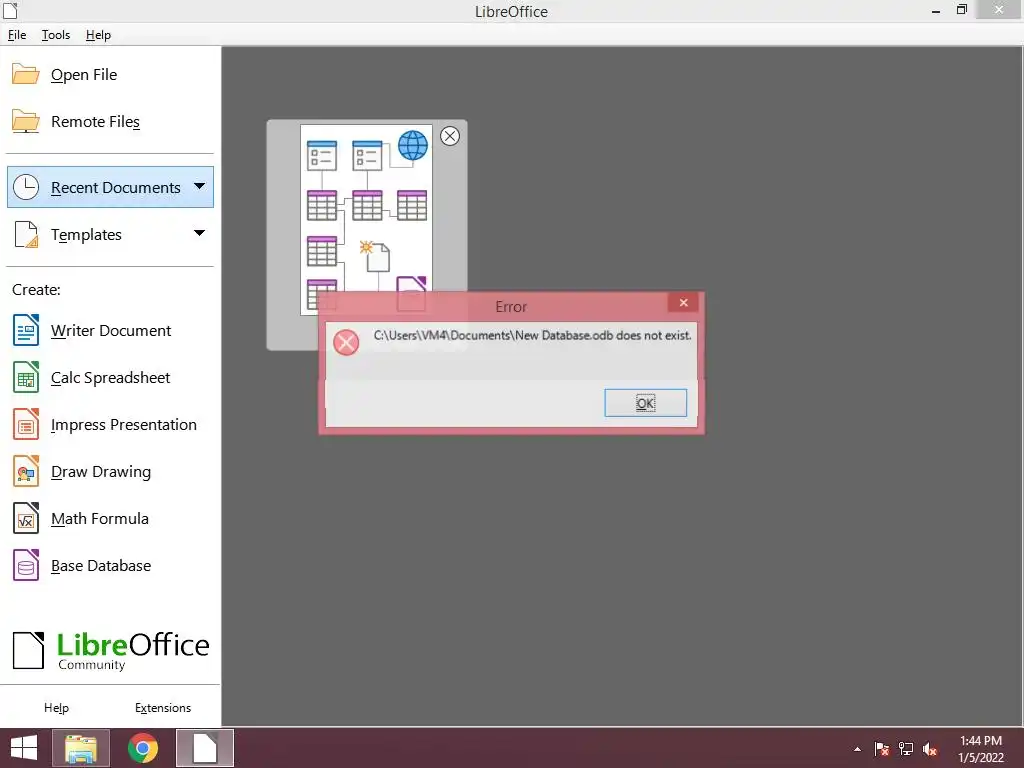Click Remote Files label
Screen dimensions: 1024x768
(95, 121)
